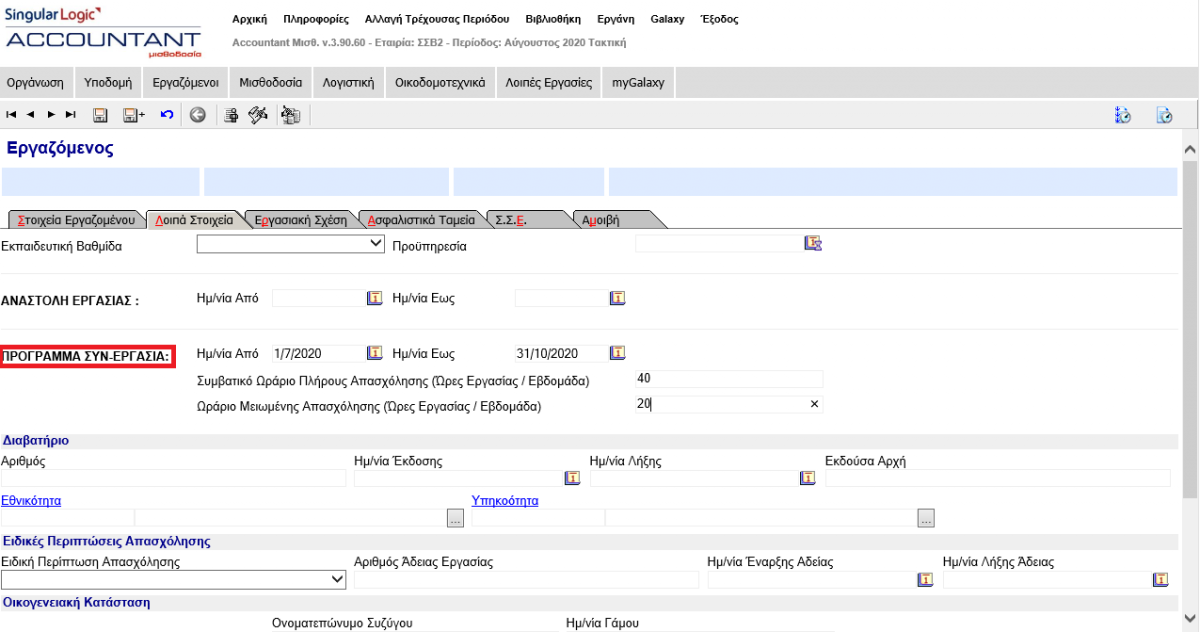This screenshot has width=1200, height=632.
Task: Select the Λοιπά Στοιχεία tab
Action: click(x=194, y=220)
